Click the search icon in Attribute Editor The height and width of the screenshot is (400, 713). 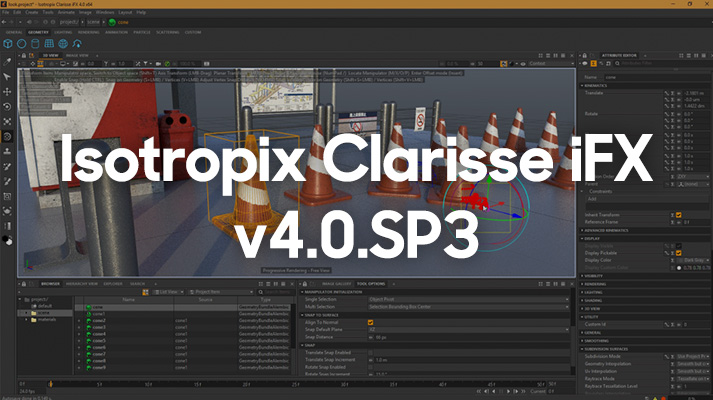click(617, 64)
